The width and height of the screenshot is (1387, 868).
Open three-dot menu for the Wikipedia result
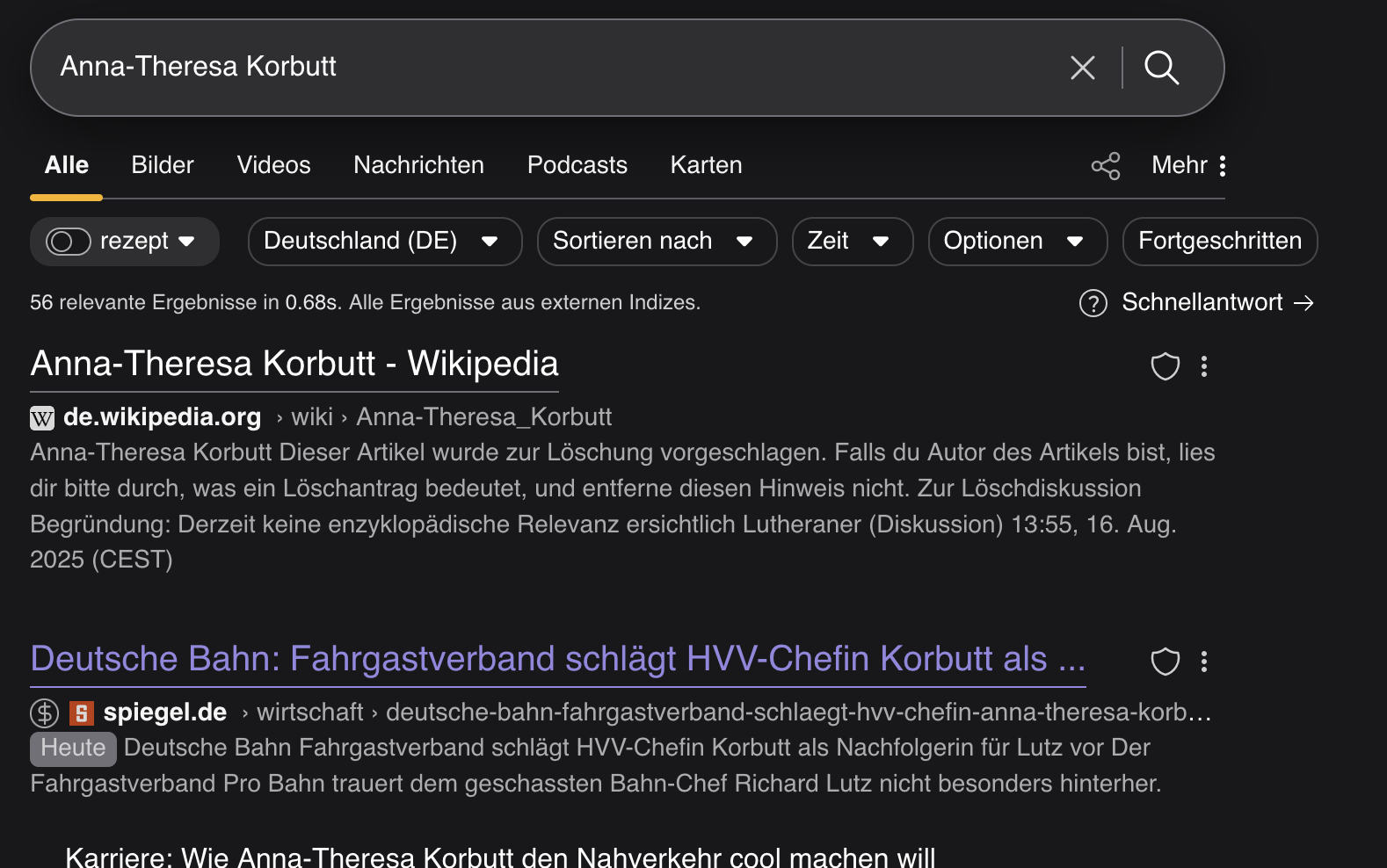(x=1204, y=366)
